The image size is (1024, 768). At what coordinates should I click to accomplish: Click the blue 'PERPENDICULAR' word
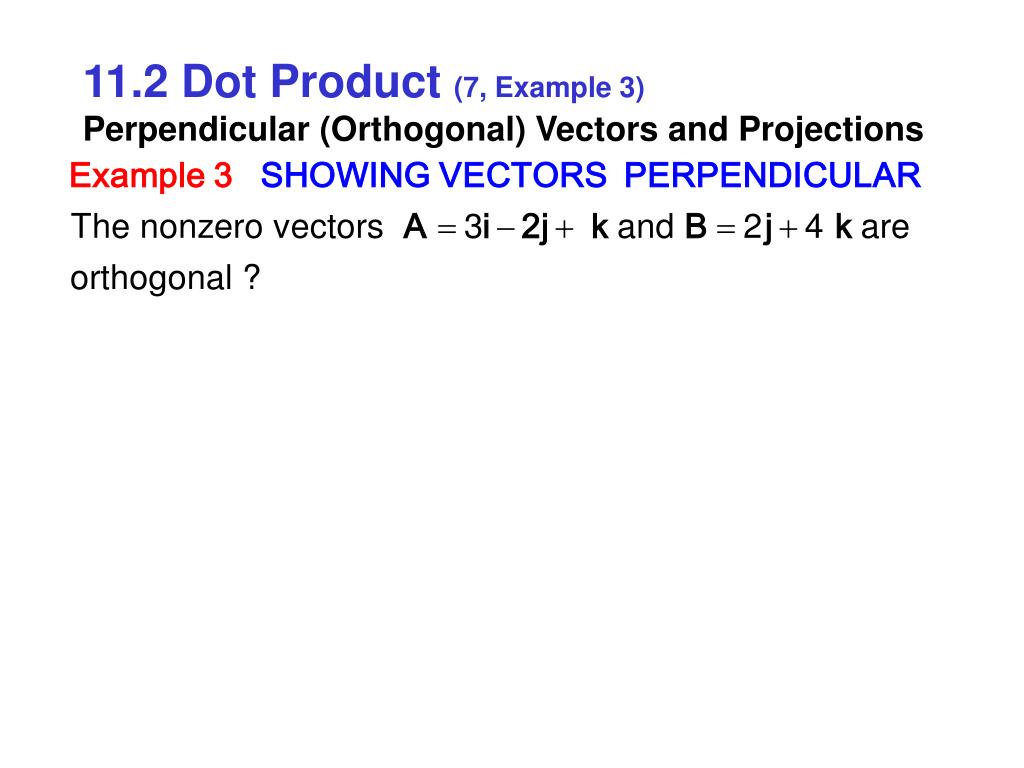(773, 175)
